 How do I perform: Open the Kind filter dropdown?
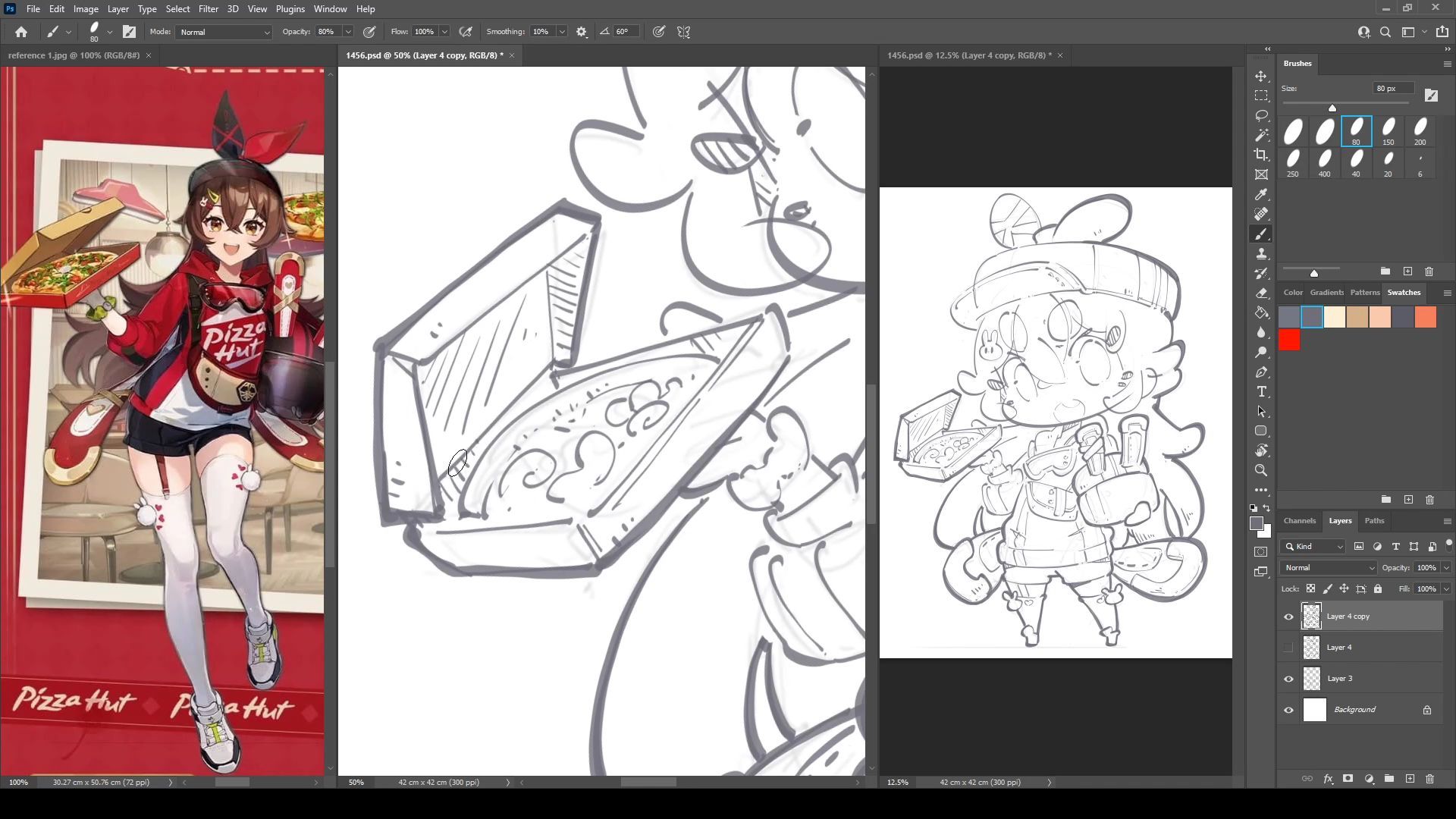pos(1313,547)
